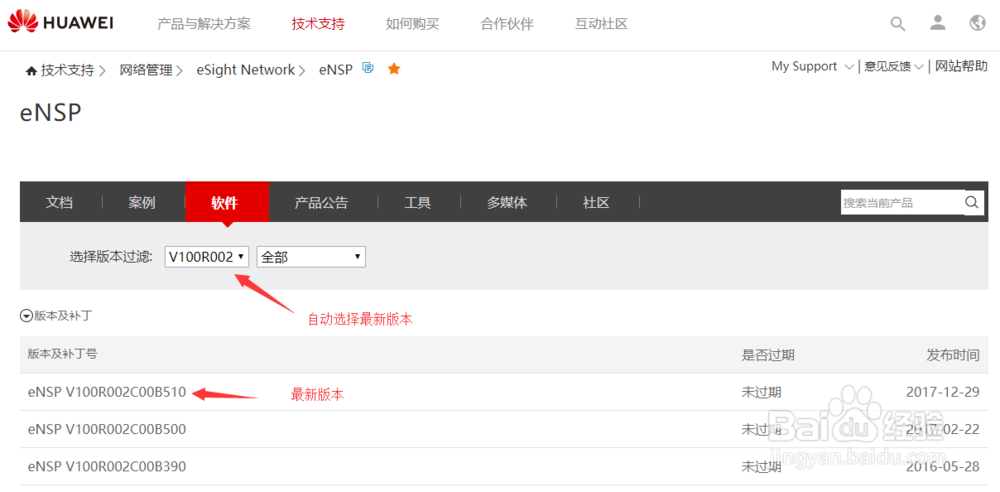Open eNSP V100R002C00B500 version link
This screenshot has height=492, width=1000.
point(107,429)
